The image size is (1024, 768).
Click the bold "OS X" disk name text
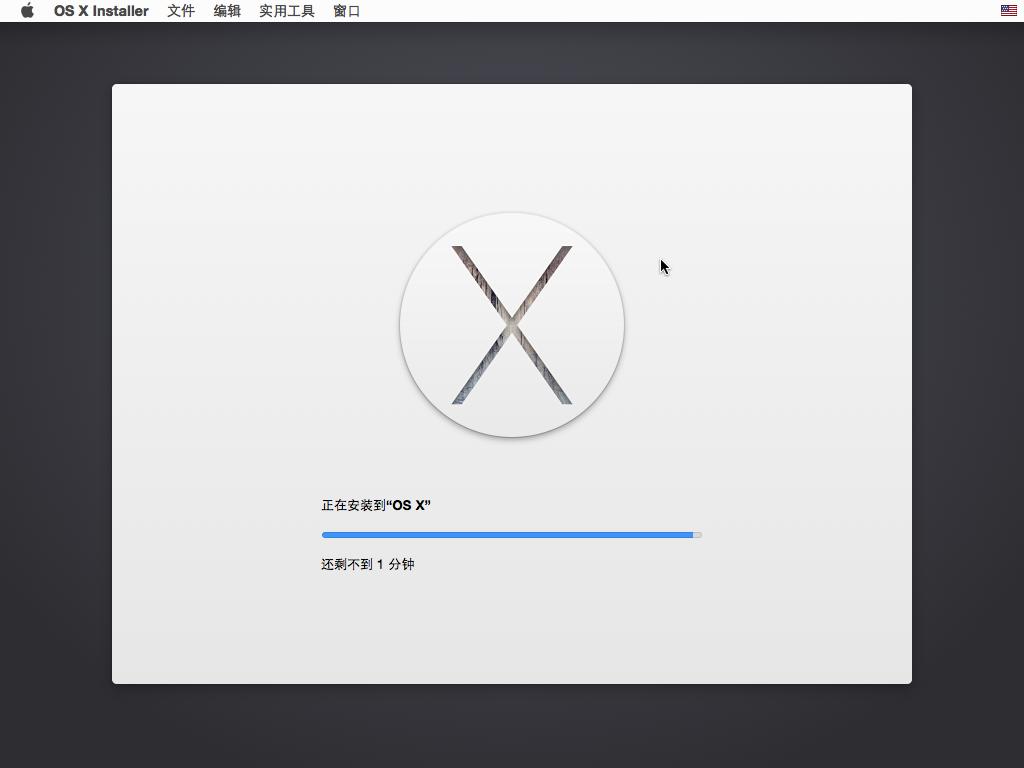pyautogui.click(x=409, y=505)
